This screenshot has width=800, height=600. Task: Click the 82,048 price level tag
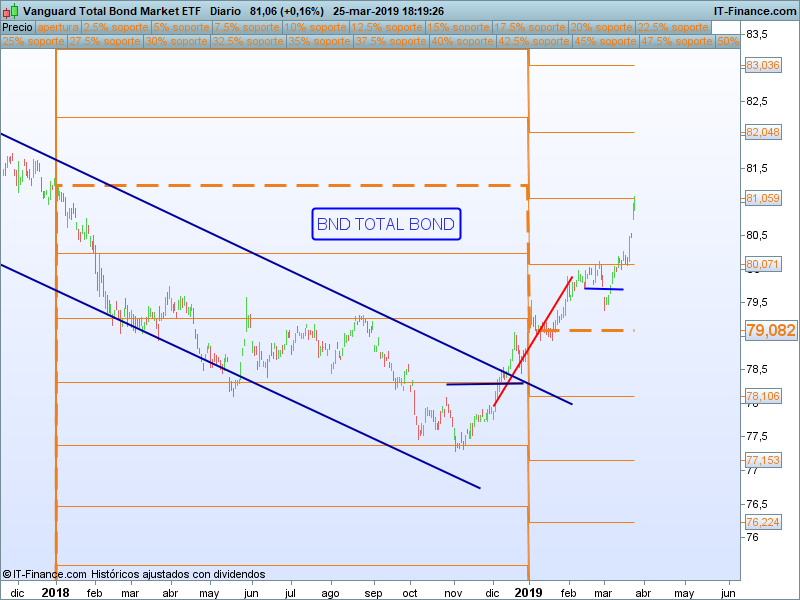pos(763,132)
